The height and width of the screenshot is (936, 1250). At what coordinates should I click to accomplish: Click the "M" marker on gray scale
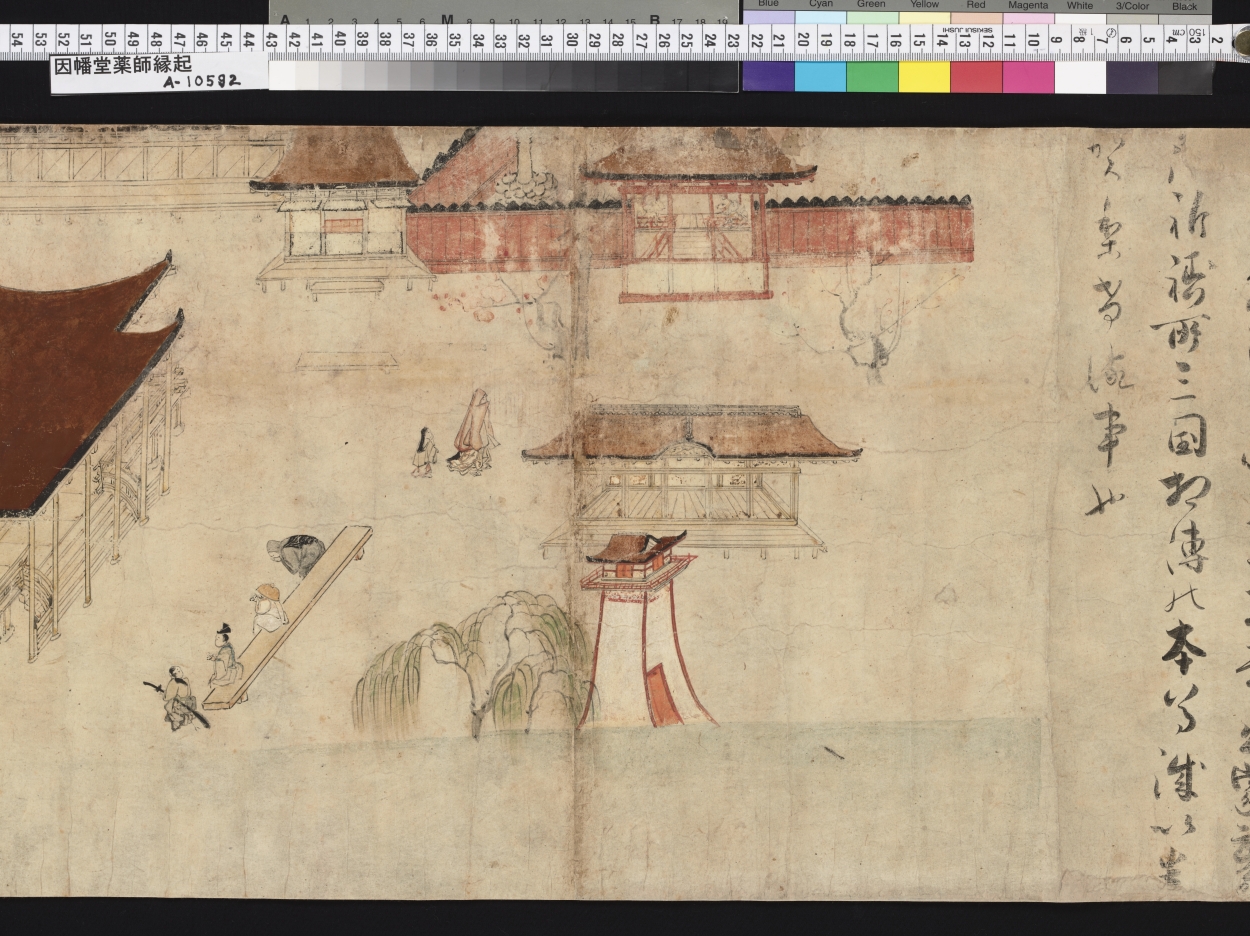point(447,19)
